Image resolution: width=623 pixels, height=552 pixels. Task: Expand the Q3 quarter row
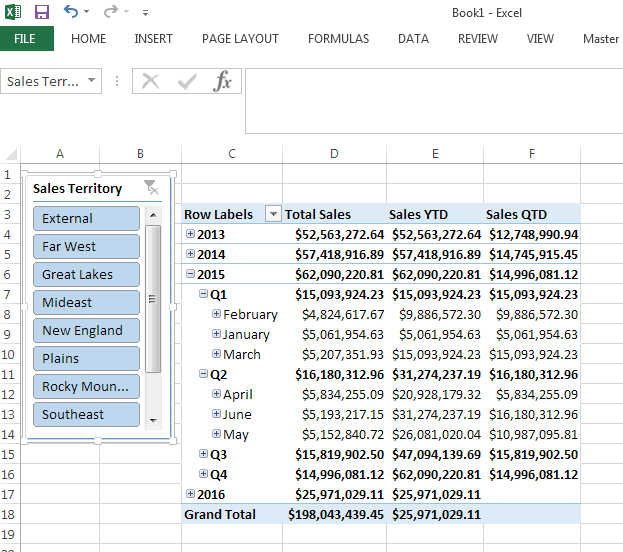[204, 454]
